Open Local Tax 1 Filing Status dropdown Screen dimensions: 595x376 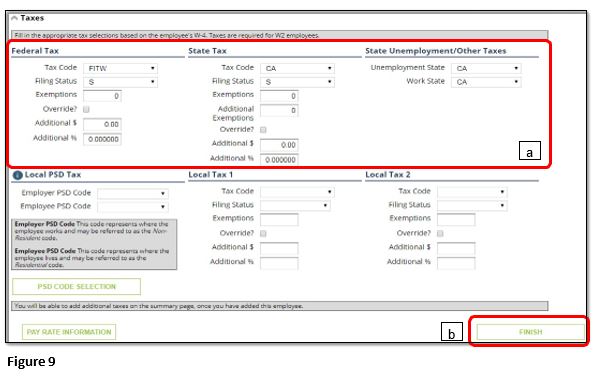[x=295, y=205]
